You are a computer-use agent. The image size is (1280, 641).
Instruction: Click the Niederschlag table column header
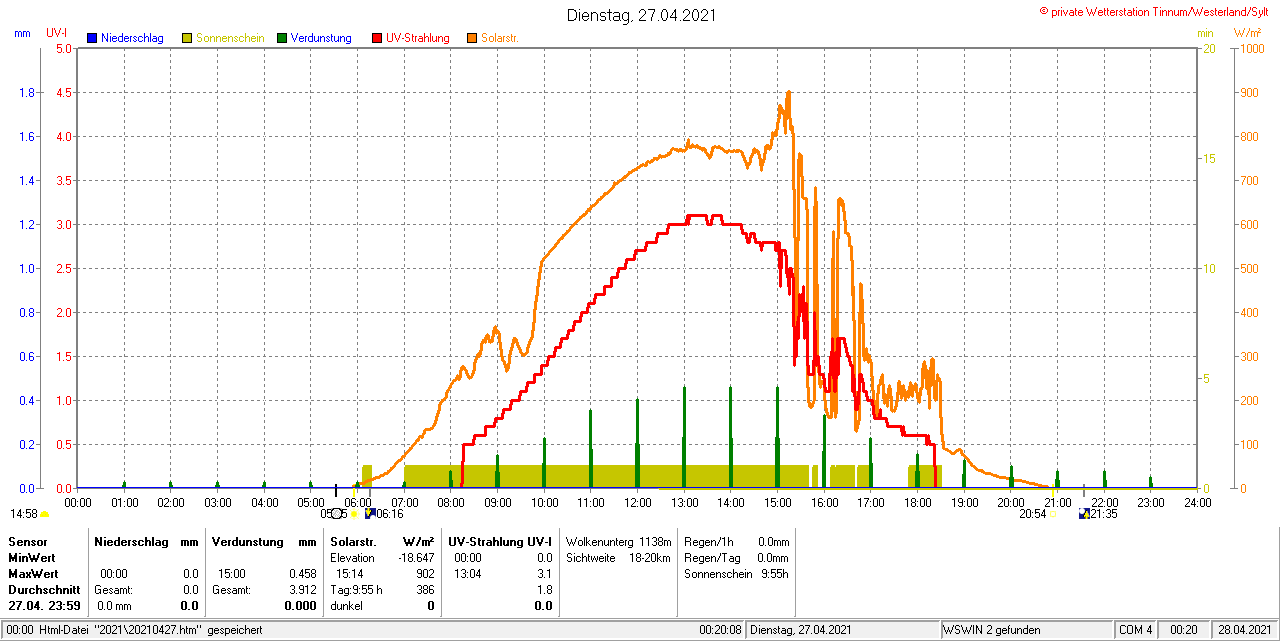tap(129, 541)
